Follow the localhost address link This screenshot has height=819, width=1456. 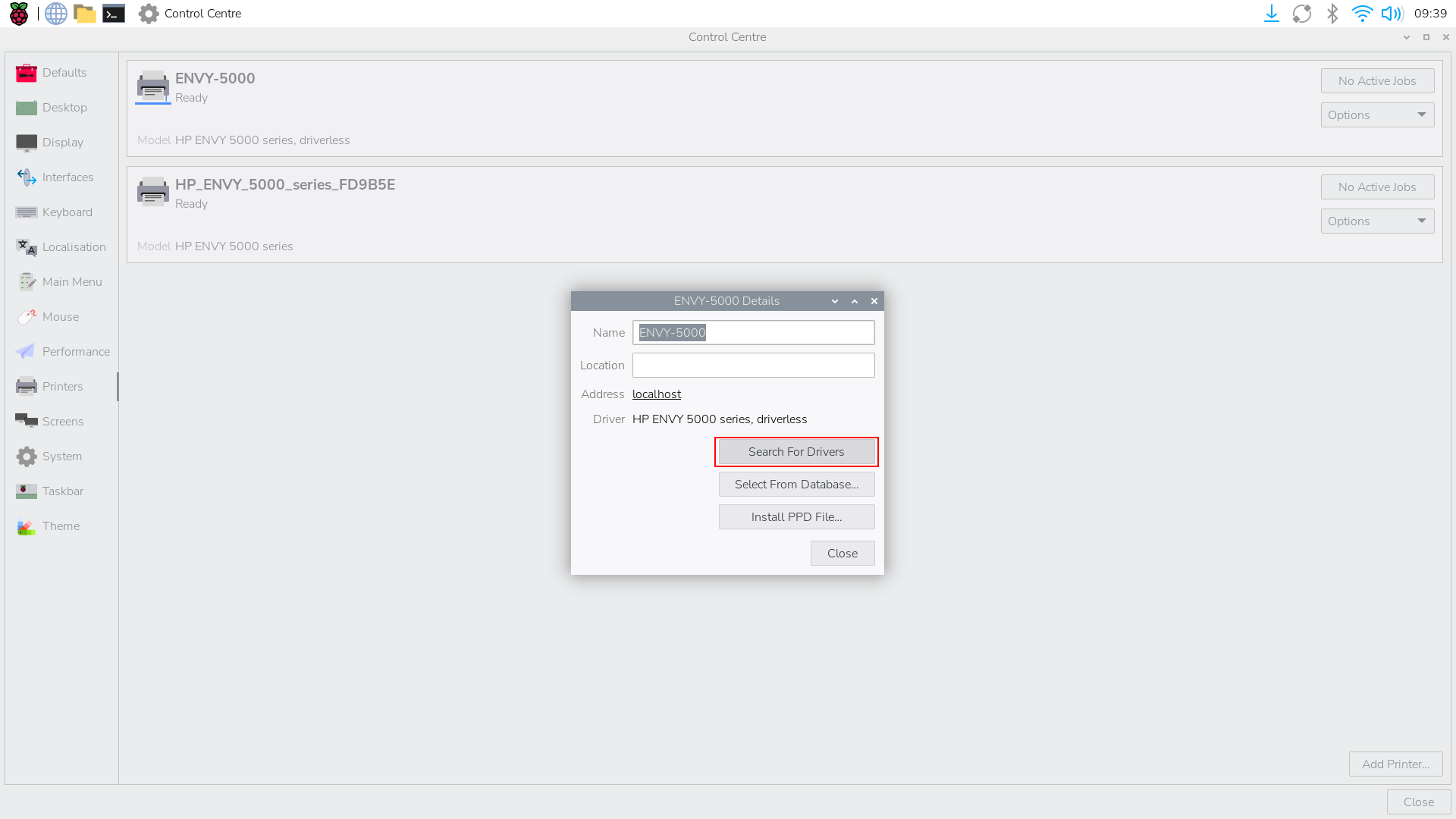tap(657, 394)
